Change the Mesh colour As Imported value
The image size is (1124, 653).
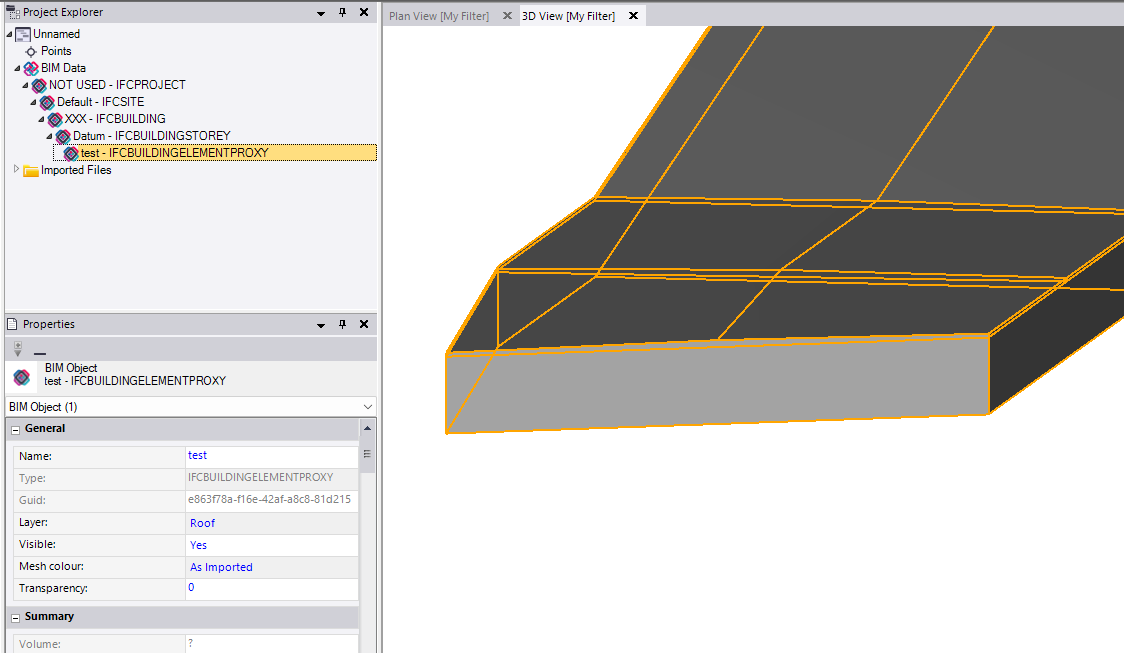coord(221,567)
